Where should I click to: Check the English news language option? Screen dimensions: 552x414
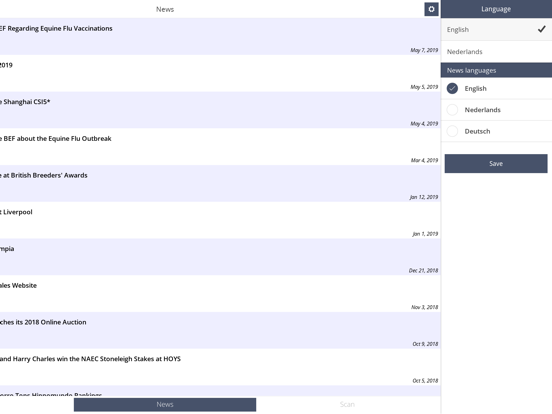point(496,88)
